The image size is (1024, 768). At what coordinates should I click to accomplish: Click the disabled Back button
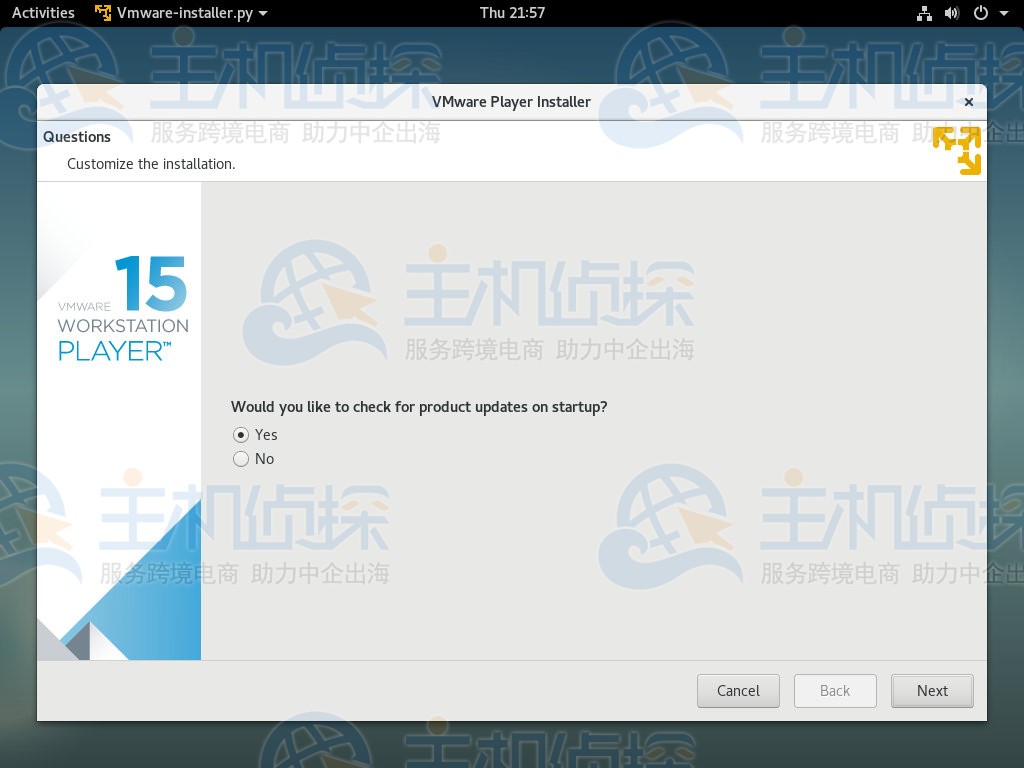pos(835,690)
